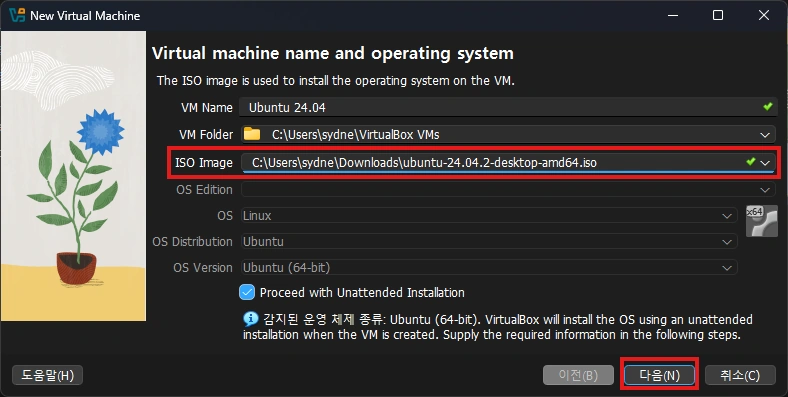Click the yellow folder icon in VM Folder
Viewport: 788px width, 397px height.
point(252,134)
